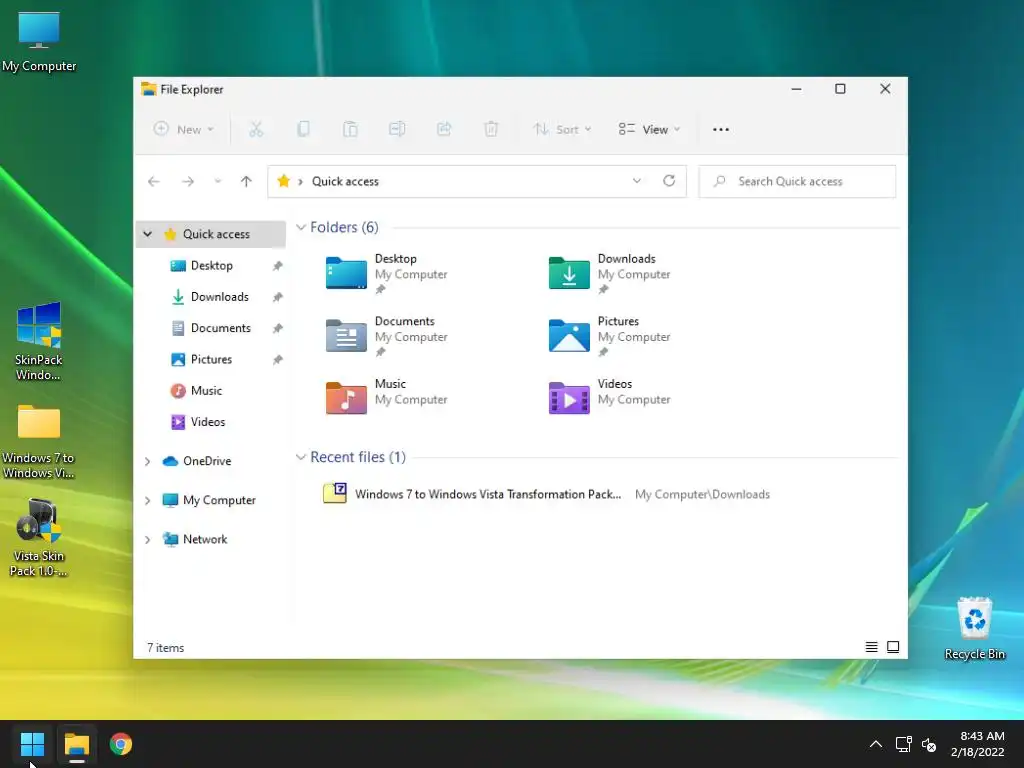The image size is (1024, 768).
Task: Open the New dropdown menu
Action: [184, 129]
